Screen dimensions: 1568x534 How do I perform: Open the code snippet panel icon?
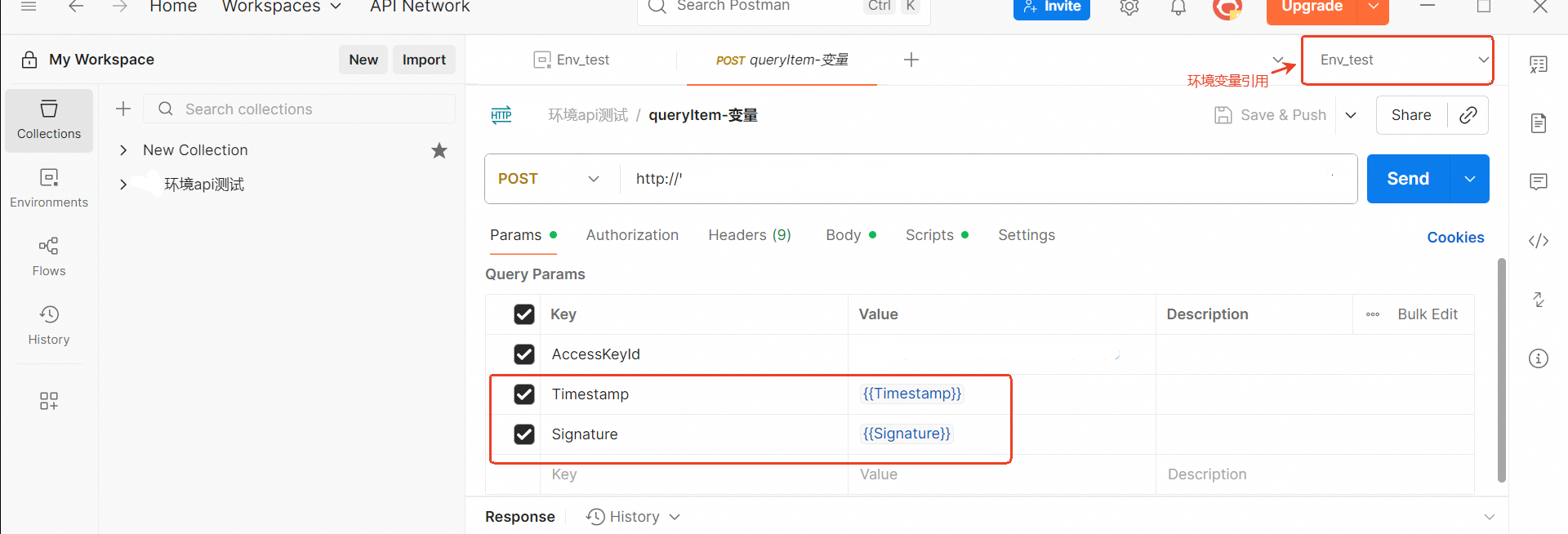click(1539, 241)
